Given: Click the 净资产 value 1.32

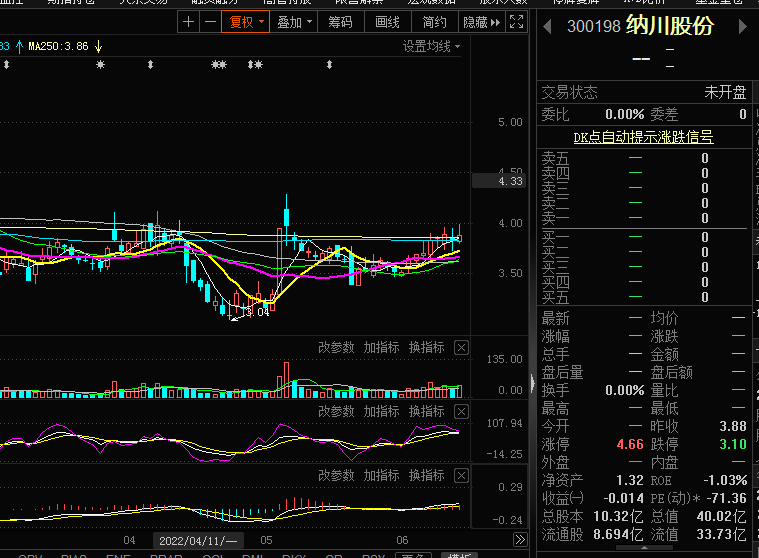Looking at the screenshot, I should 630,480.
